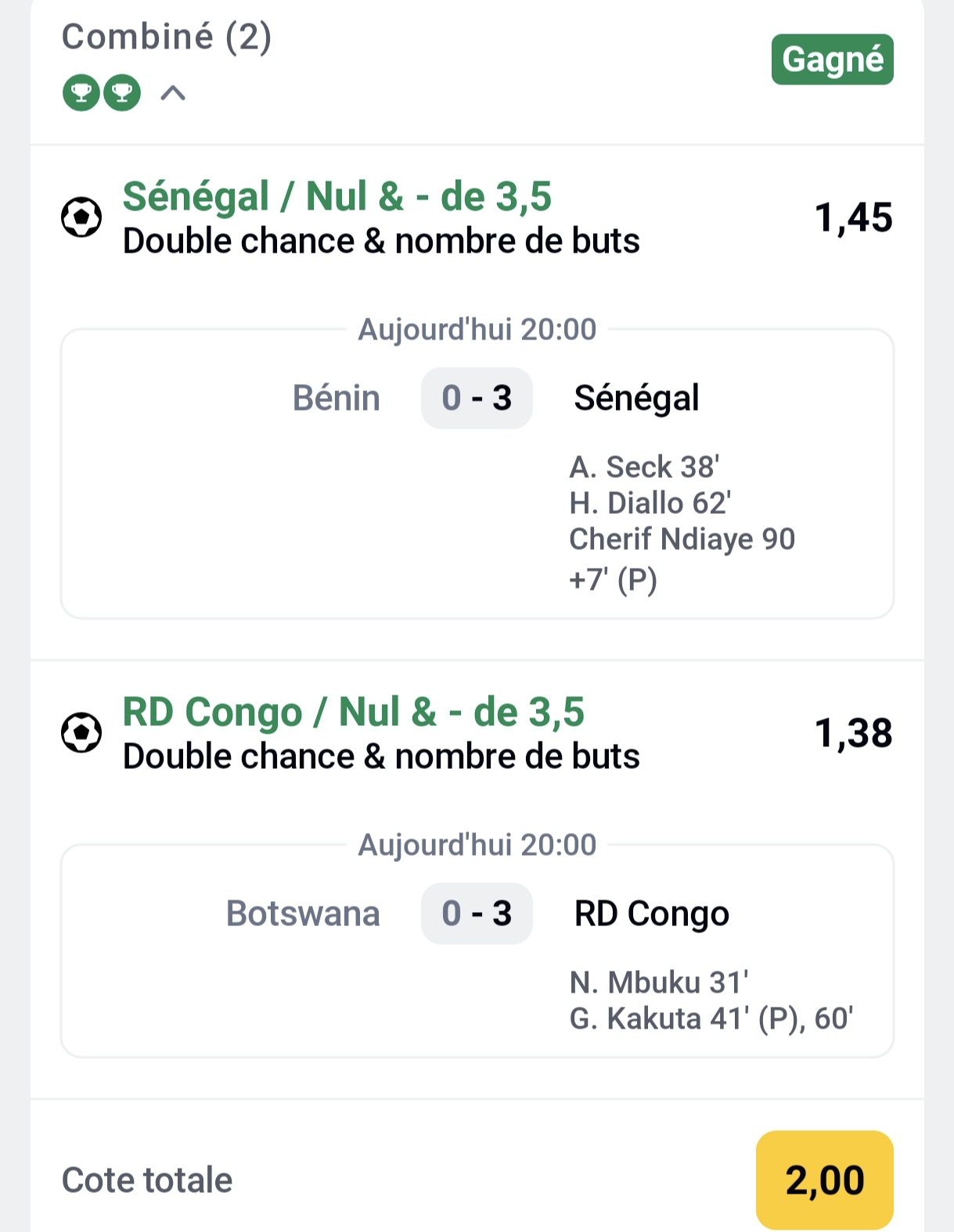Select the RD Congo team name in match card
The image size is (954, 1232).
click(651, 914)
